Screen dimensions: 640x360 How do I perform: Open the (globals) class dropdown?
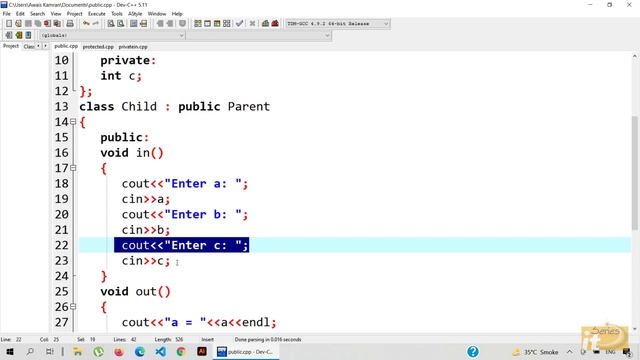(x=112, y=36)
